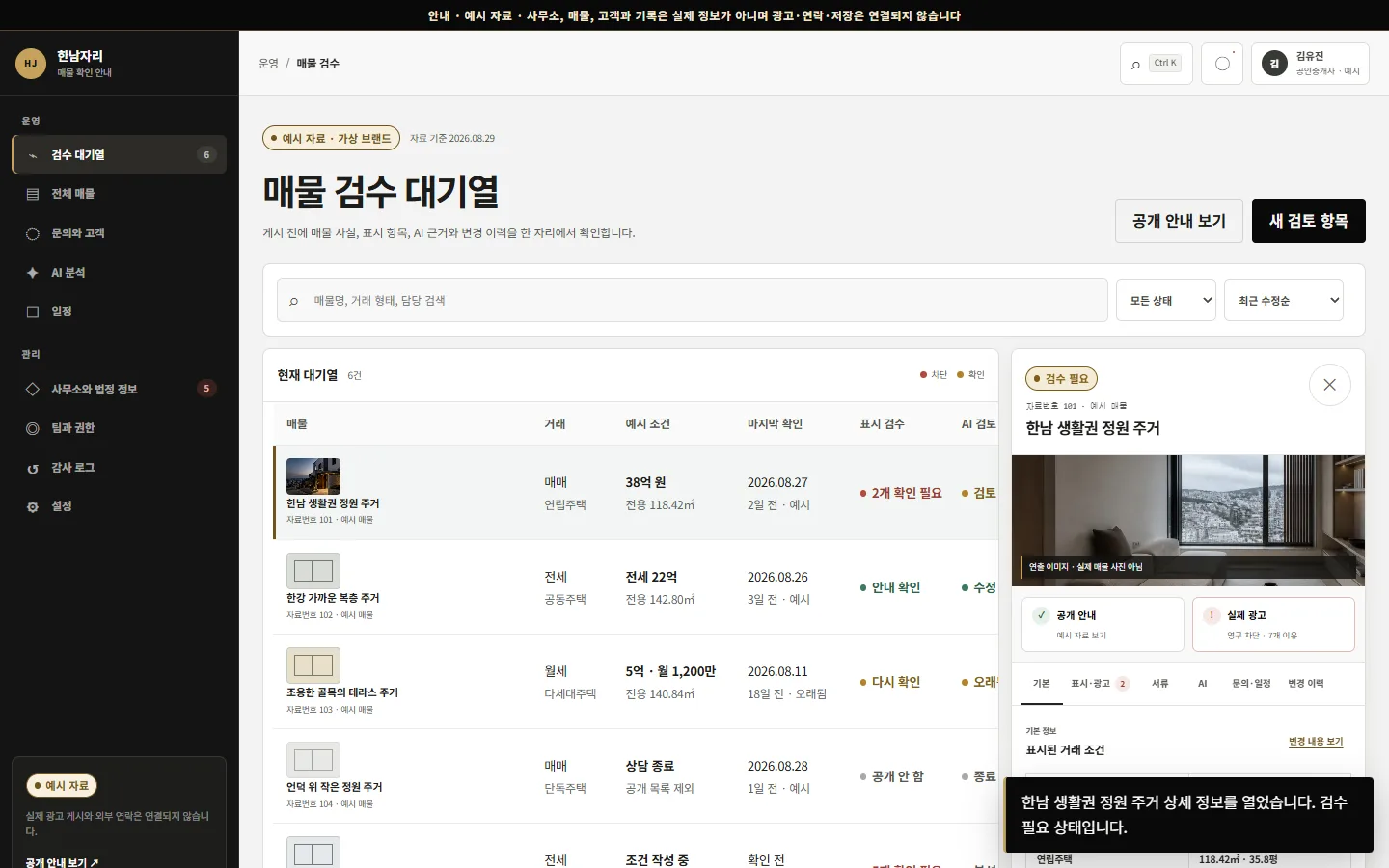Close the 한남 생활권 detail panel
The image size is (1389, 868).
(1329, 385)
